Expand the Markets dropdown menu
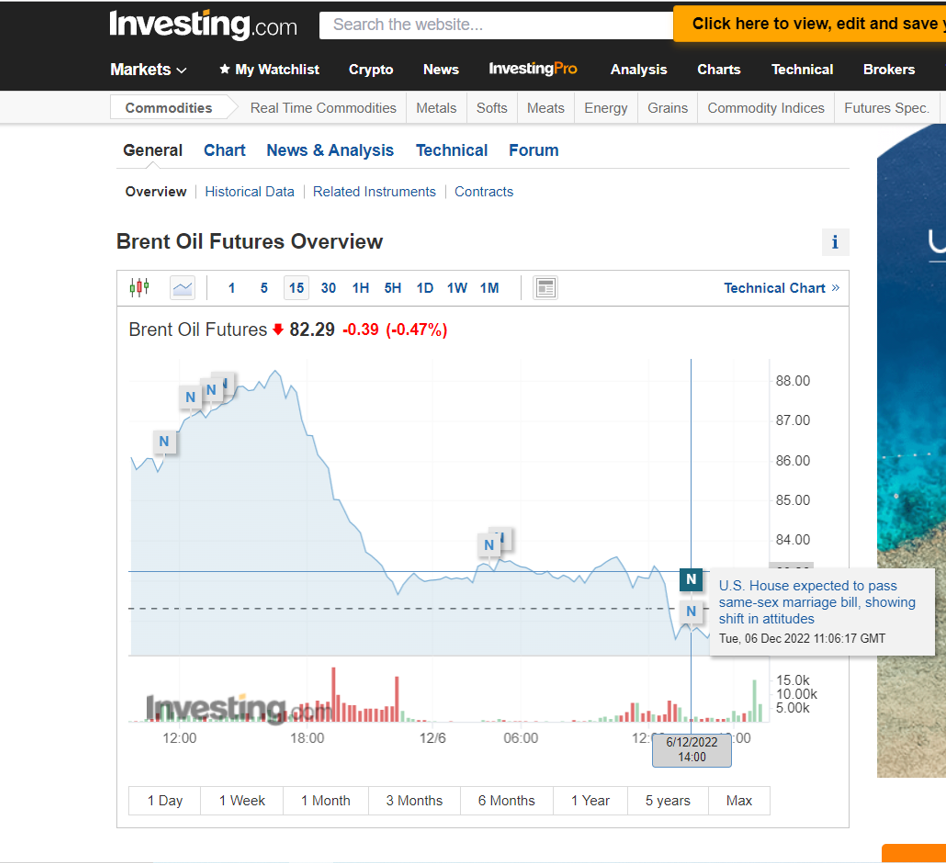 coord(148,69)
